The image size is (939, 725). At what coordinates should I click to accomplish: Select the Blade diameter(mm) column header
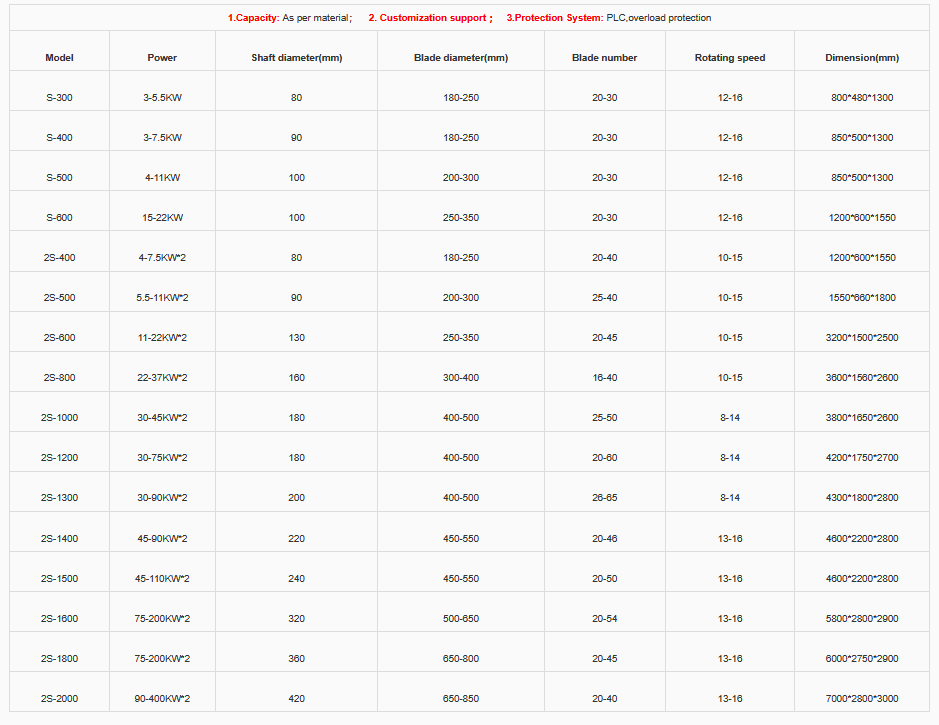pos(460,58)
